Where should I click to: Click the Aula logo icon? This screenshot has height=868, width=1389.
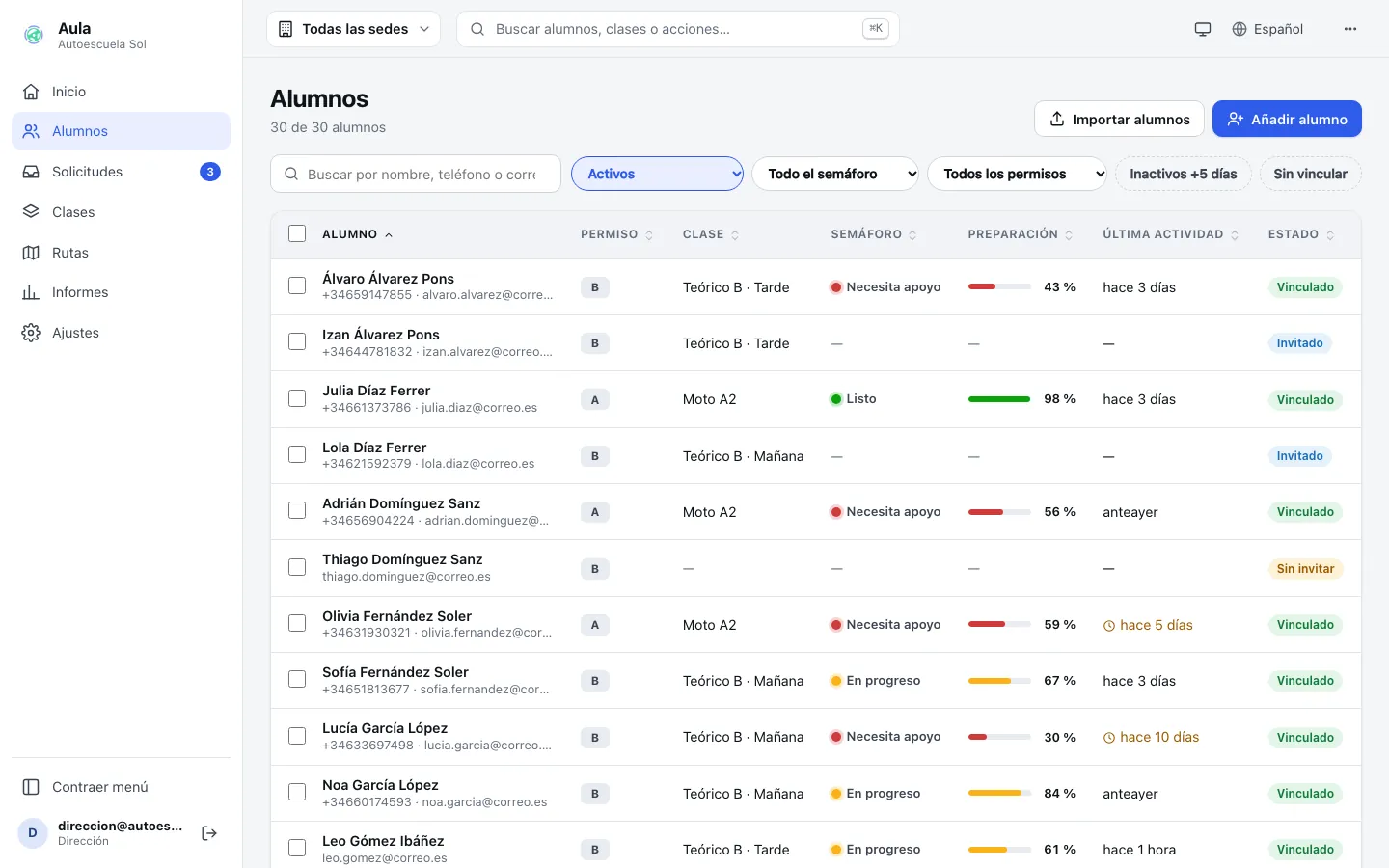[34, 36]
